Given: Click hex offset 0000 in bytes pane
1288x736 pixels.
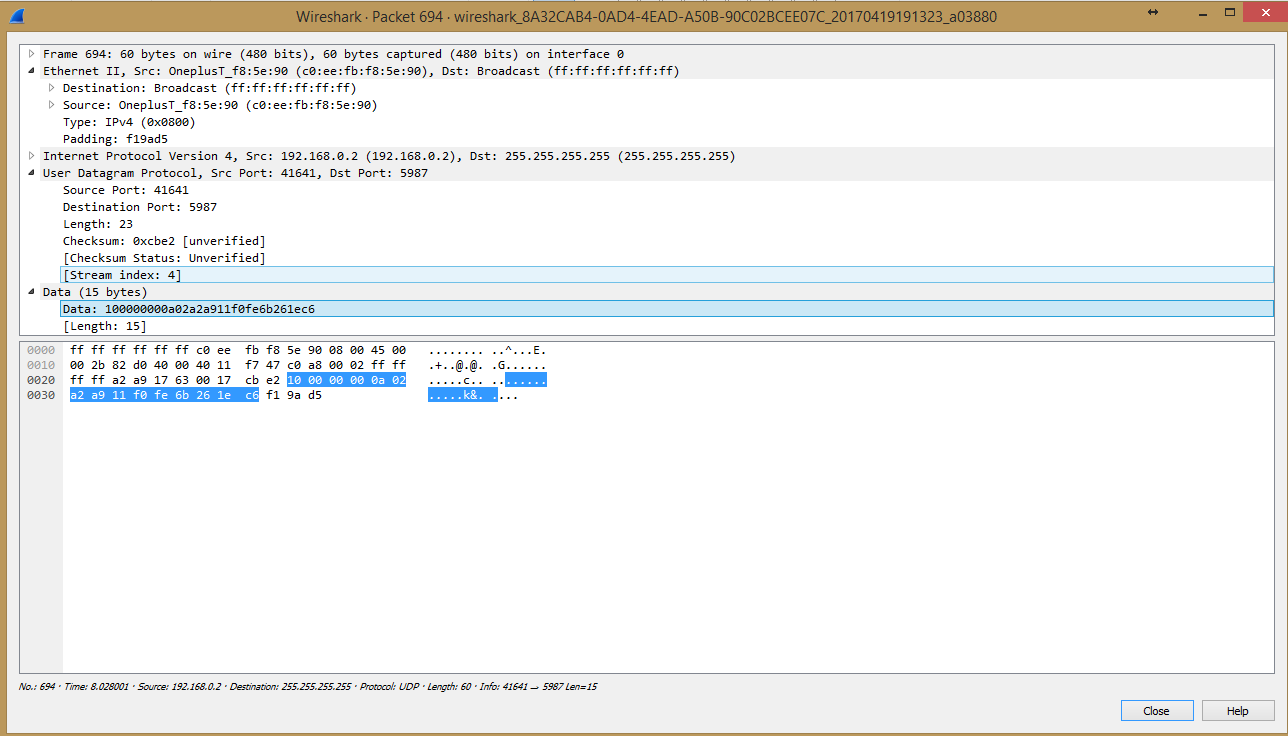Looking at the screenshot, I should pos(41,350).
